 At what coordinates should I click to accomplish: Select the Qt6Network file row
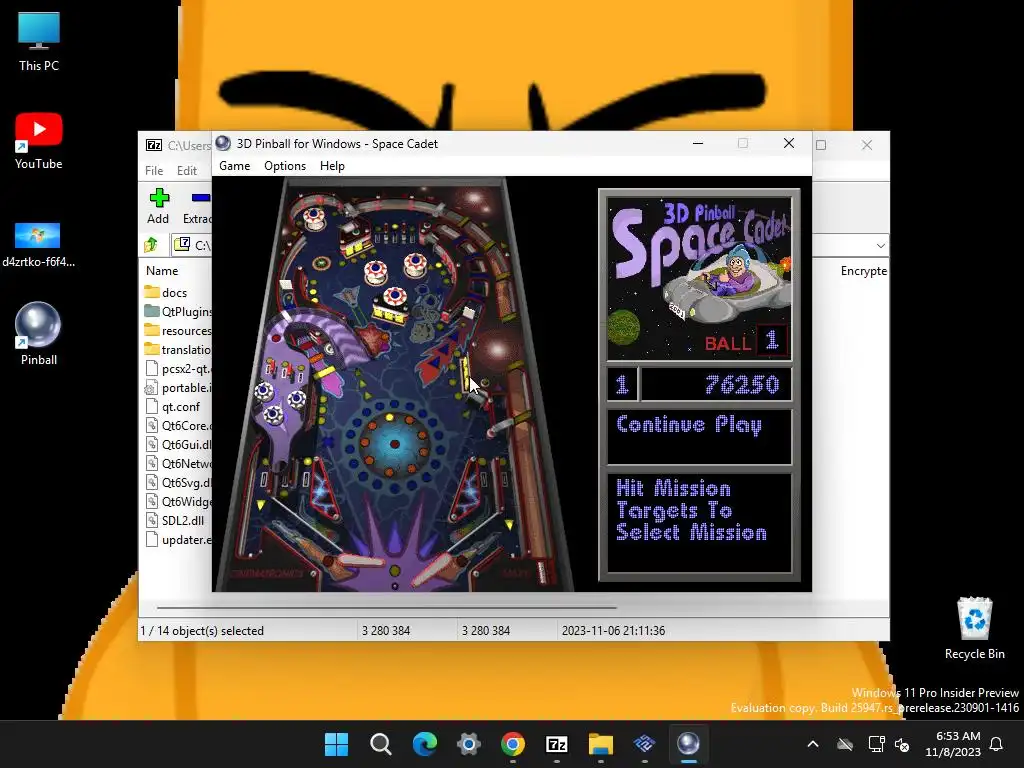pyautogui.click(x=176, y=464)
